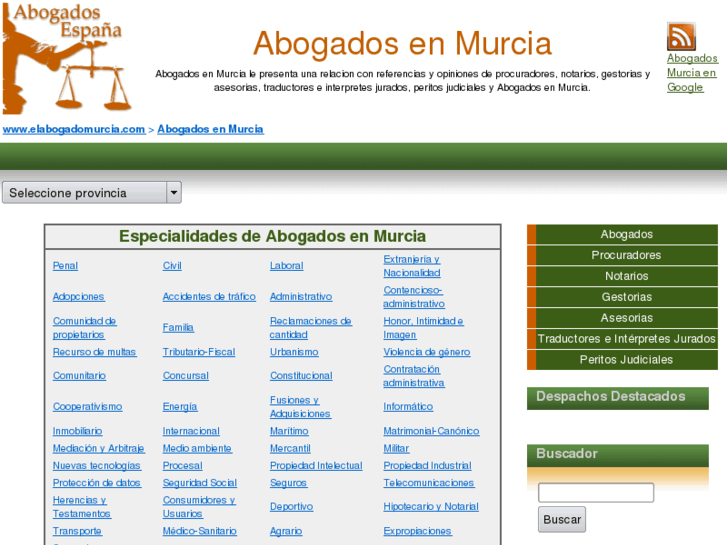The image size is (727, 545).
Task: Open Violencia de género link
Action: [427, 352]
